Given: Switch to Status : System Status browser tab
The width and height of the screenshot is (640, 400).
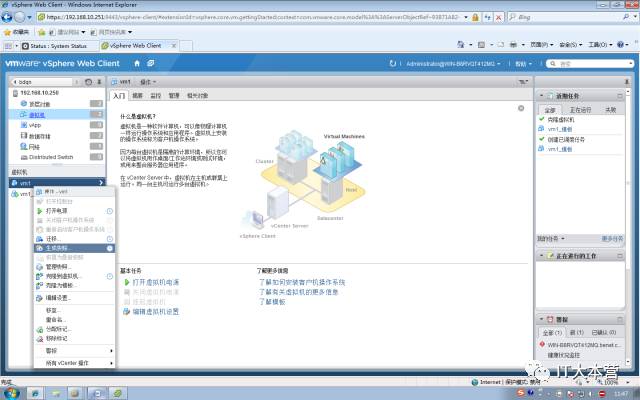Looking at the screenshot, I should pyautogui.click(x=57, y=46).
